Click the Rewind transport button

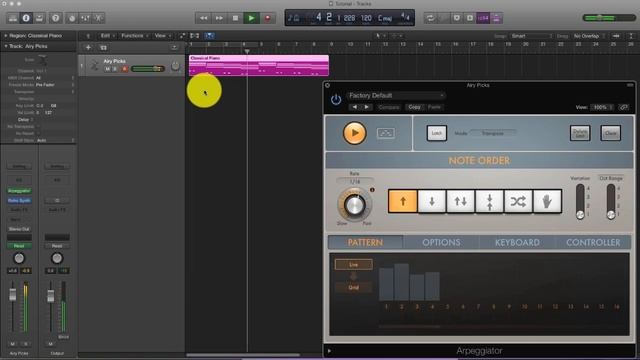203,18
